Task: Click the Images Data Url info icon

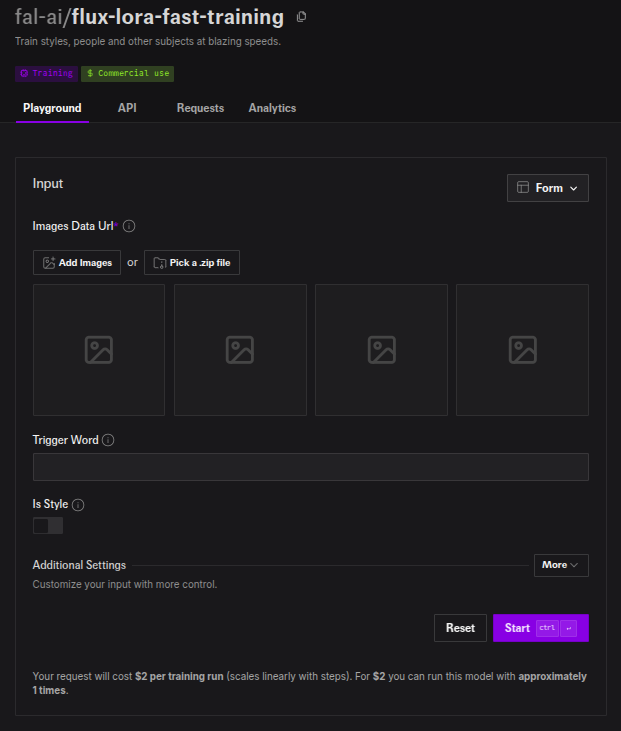Action: click(x=129, y=226)
